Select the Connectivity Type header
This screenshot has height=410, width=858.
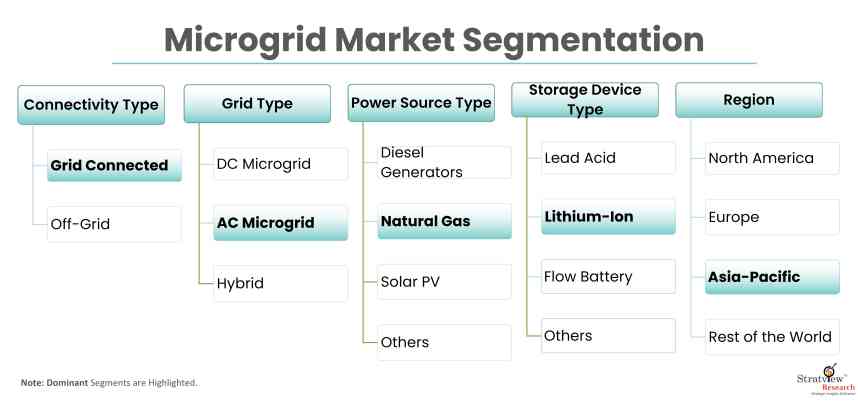point(92,104)
